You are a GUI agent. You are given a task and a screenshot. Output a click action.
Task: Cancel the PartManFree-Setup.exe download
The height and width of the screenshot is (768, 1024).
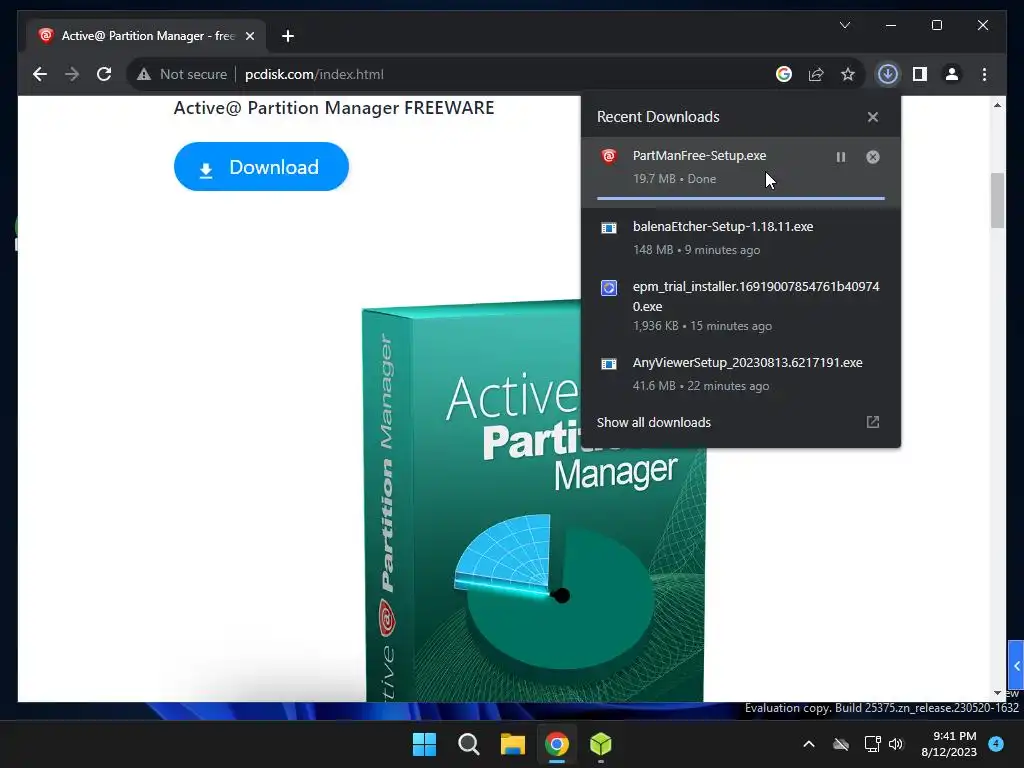(x=872, y=157)
